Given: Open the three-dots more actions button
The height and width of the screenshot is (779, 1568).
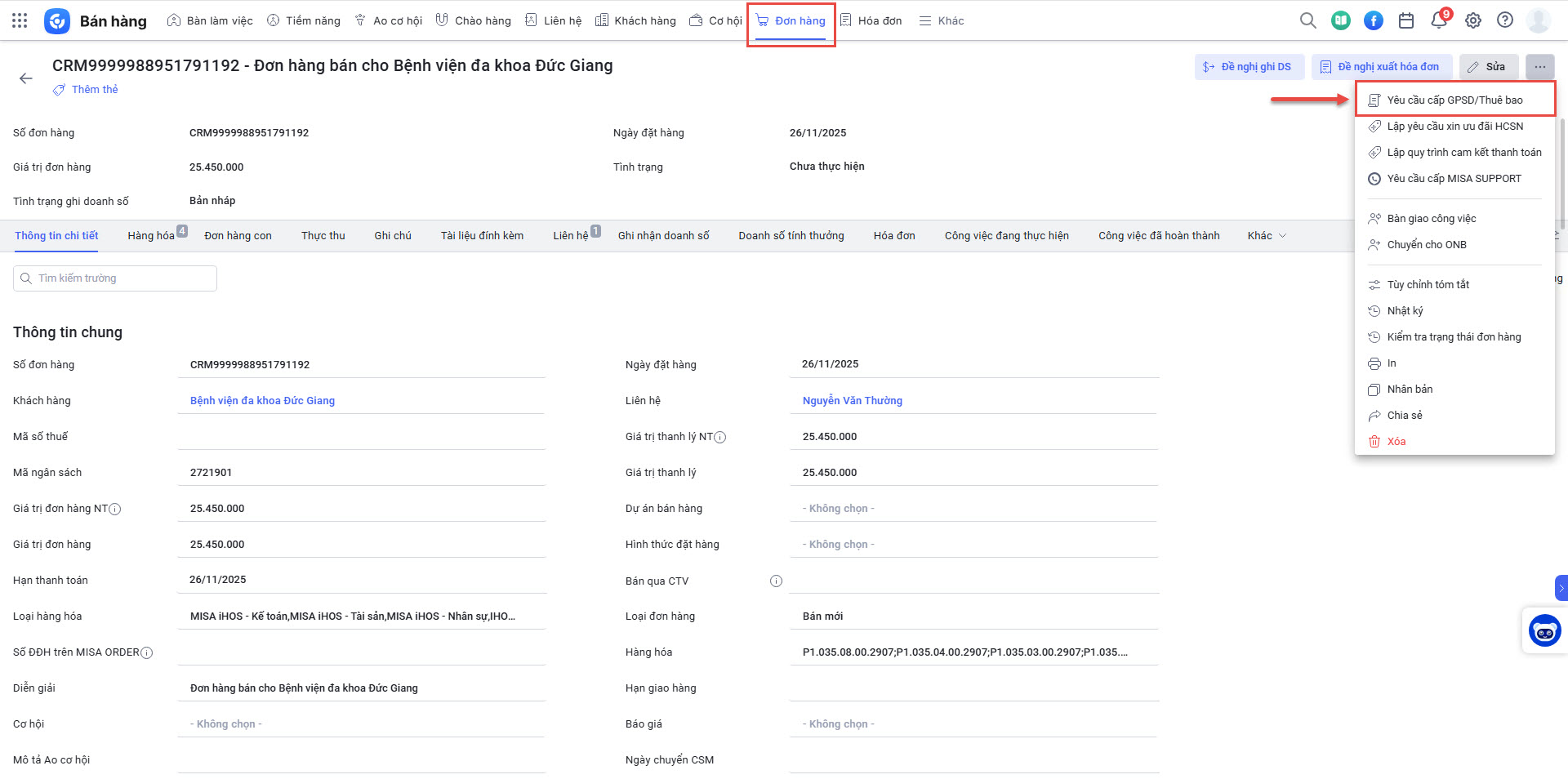Looking at the screenshot, I should coord(1539,67).
